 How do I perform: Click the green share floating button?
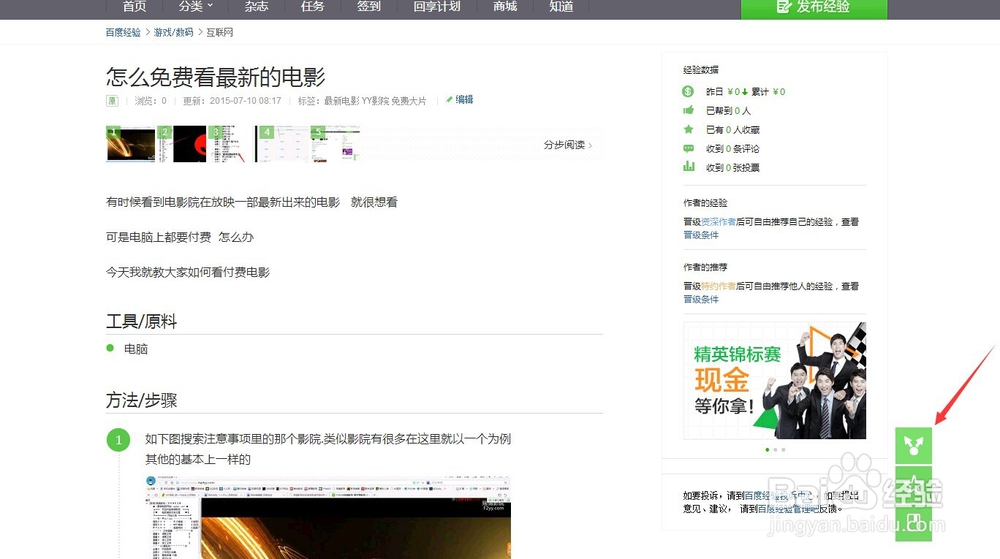pyautogui.click(x=913, y=446)
